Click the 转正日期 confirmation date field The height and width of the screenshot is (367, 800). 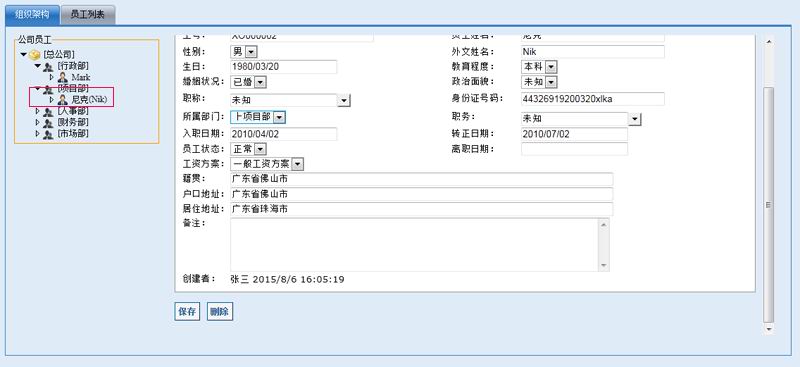[574, 134]
